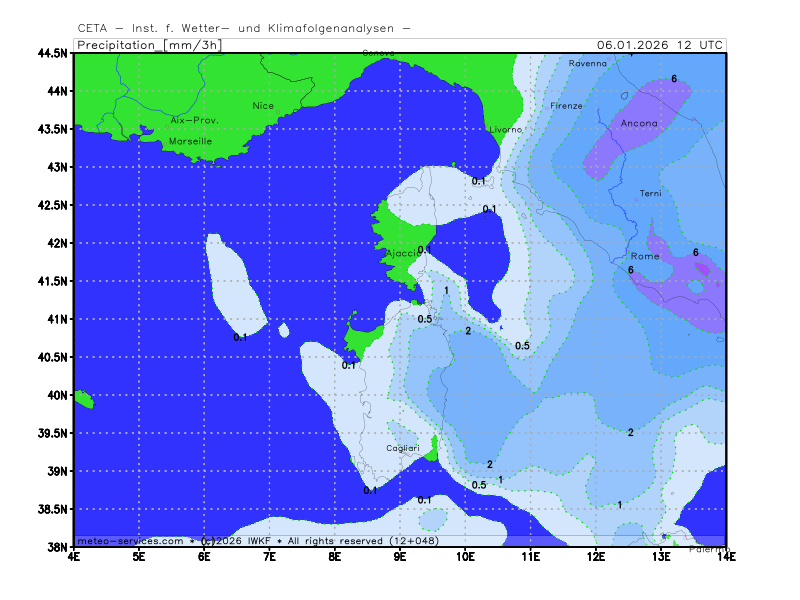The image size is (800, 600).
Task: Click the 06.01.2026 12 UTC timestamp
Action: point(659,44)
